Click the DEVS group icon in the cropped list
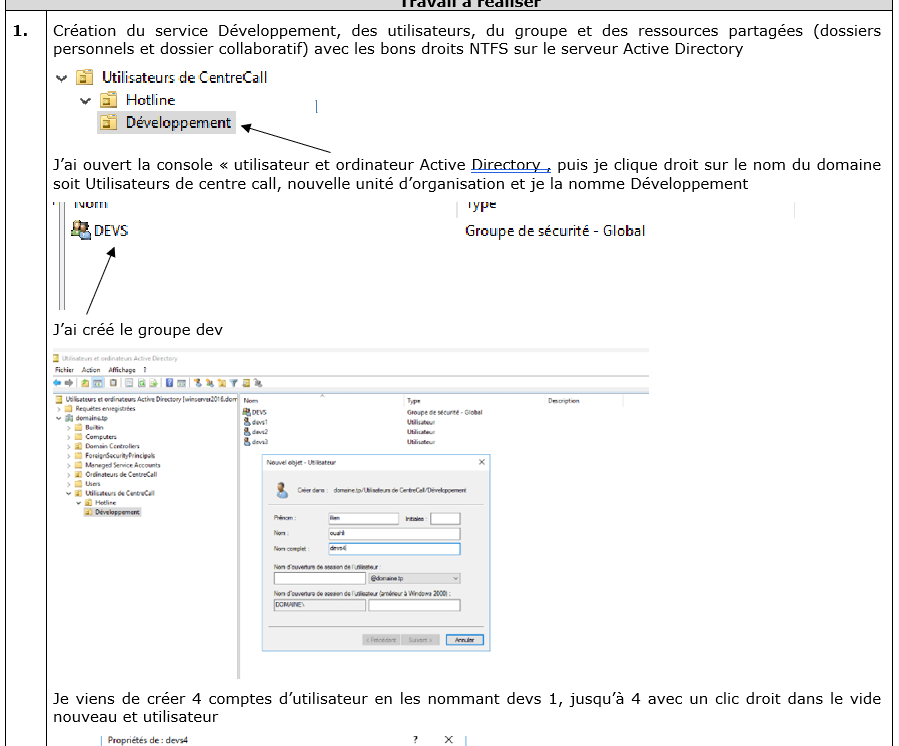 pos(81,231)
